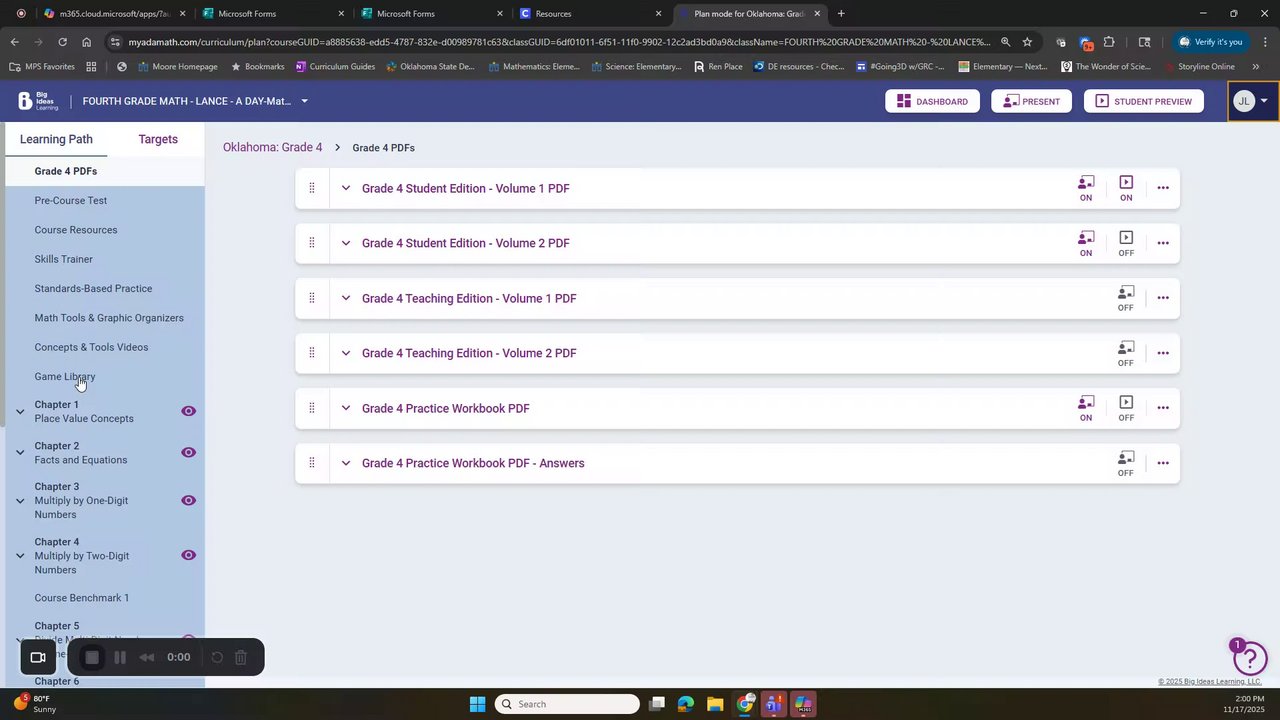This screenshot has width=1280, height=720.
Task: Switch to the Resources browser tab
Action: [590, 14]
